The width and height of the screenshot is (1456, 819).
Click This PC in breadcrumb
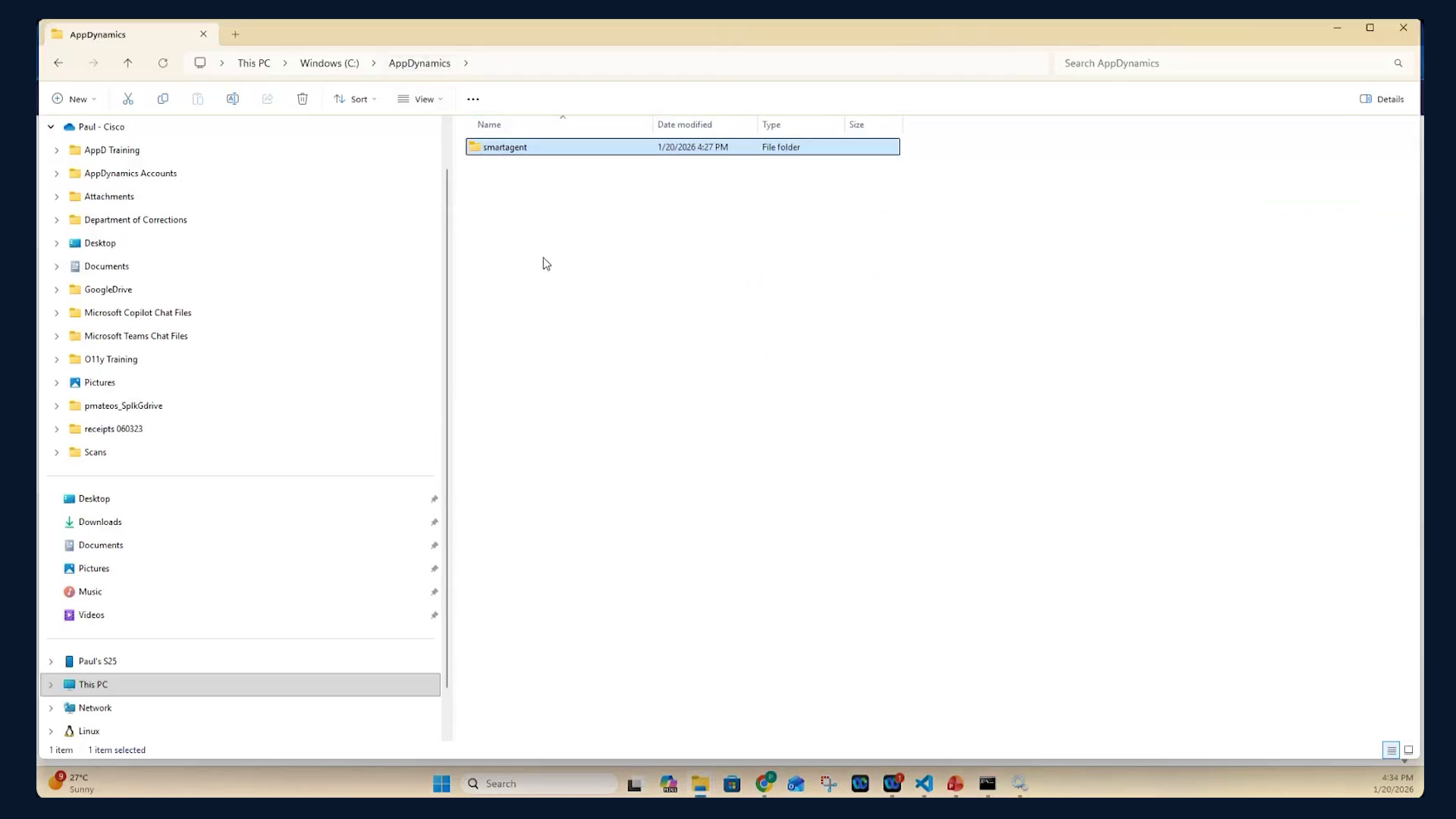coord(253,63)
